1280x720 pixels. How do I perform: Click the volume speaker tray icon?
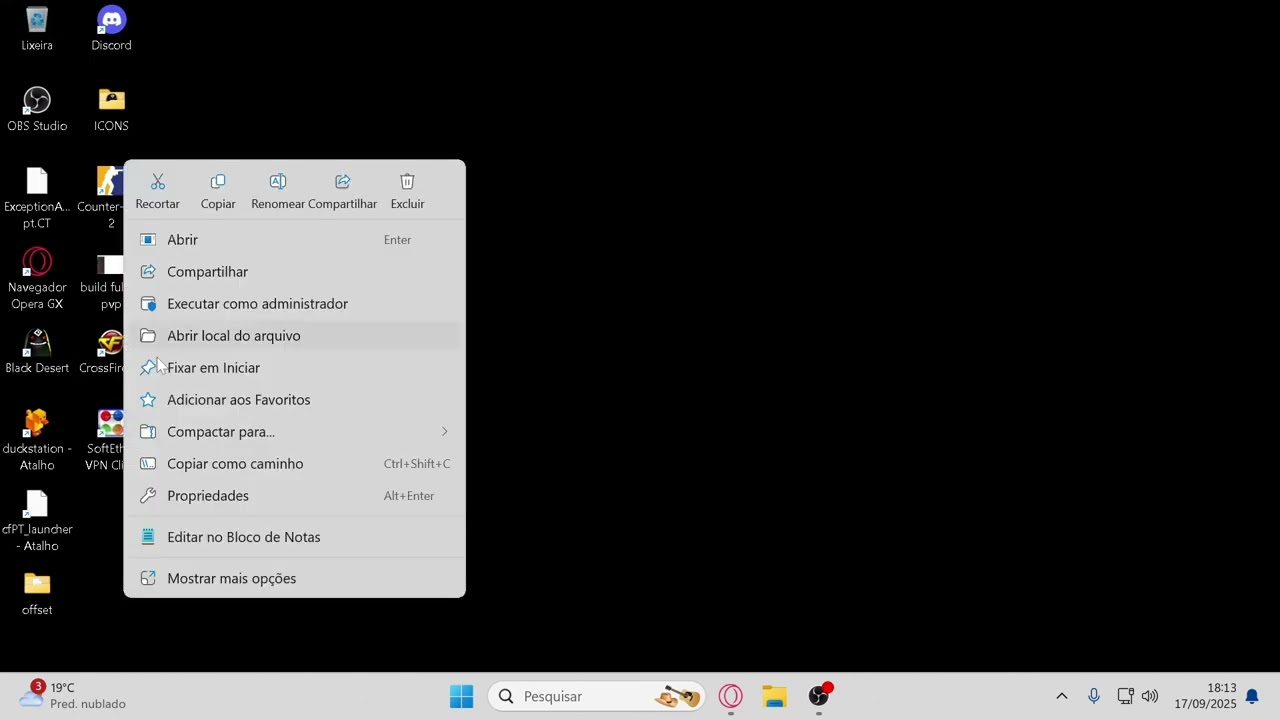tap(1150, 696)
